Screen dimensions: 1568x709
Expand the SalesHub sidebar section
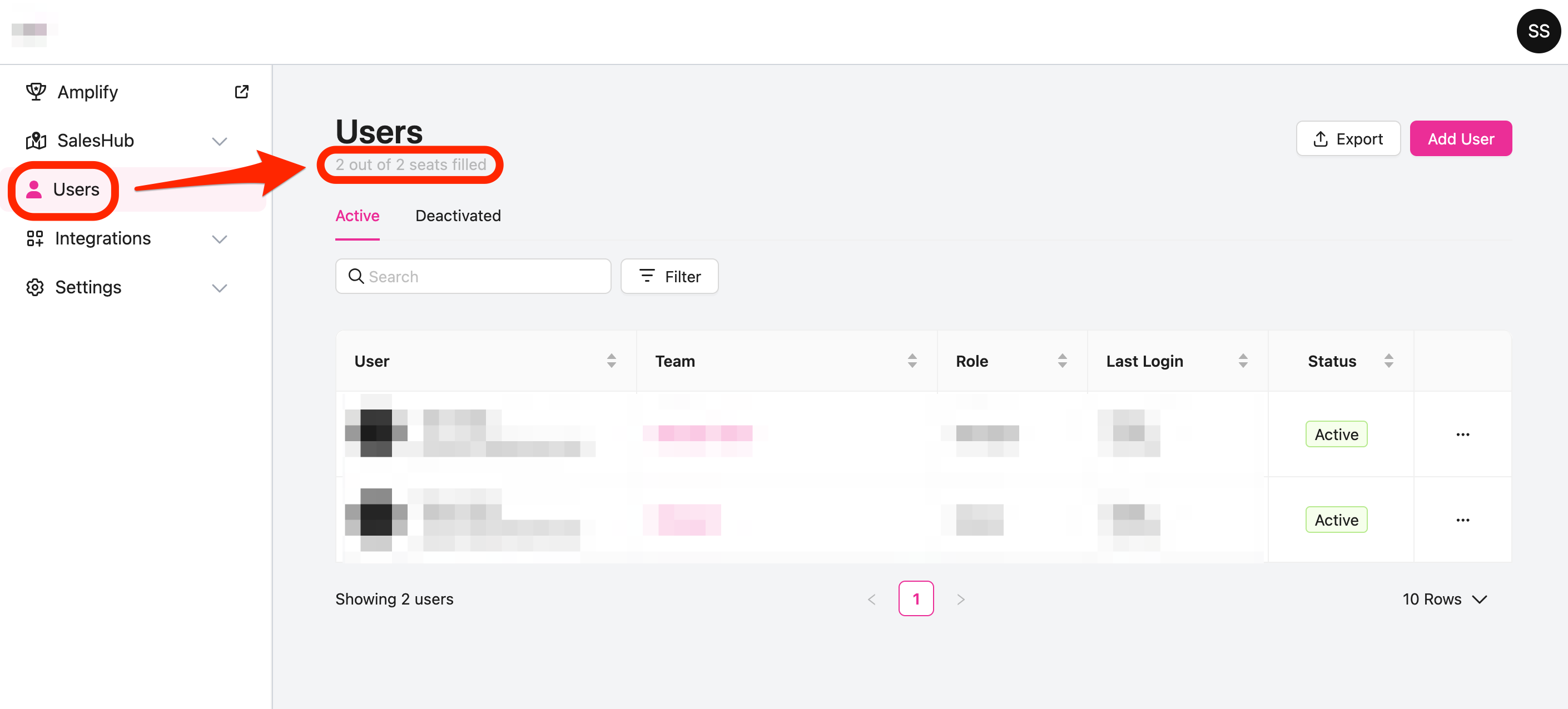[219, 141]
